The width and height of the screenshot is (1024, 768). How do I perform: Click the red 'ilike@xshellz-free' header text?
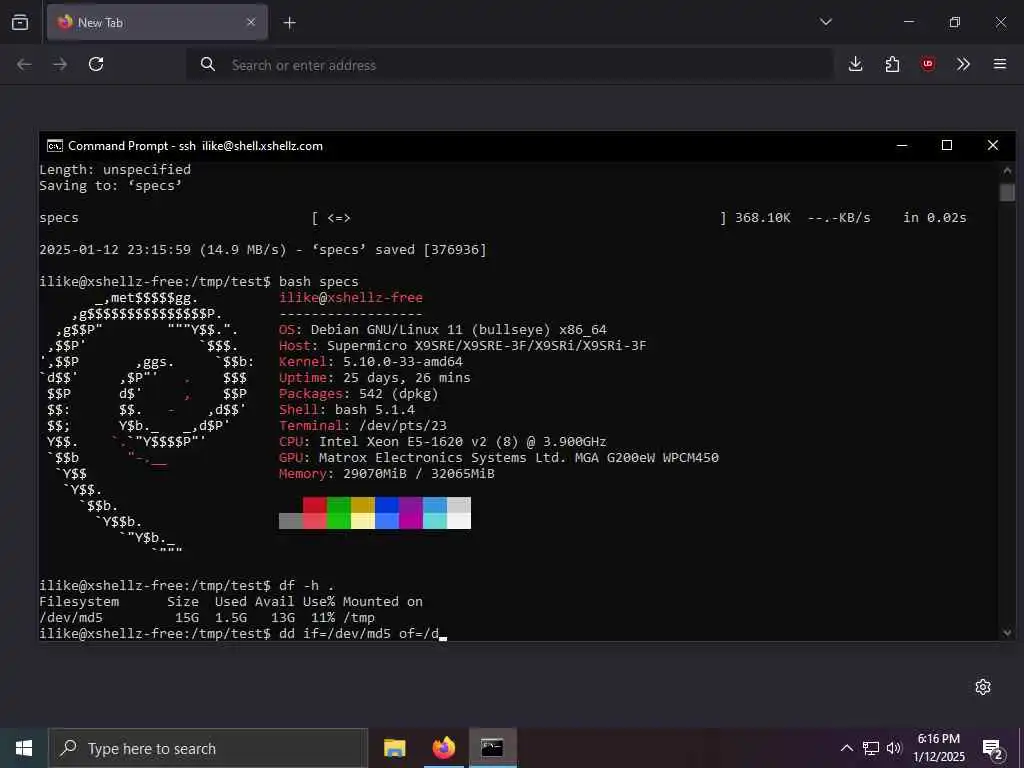[x=351, y=298]
